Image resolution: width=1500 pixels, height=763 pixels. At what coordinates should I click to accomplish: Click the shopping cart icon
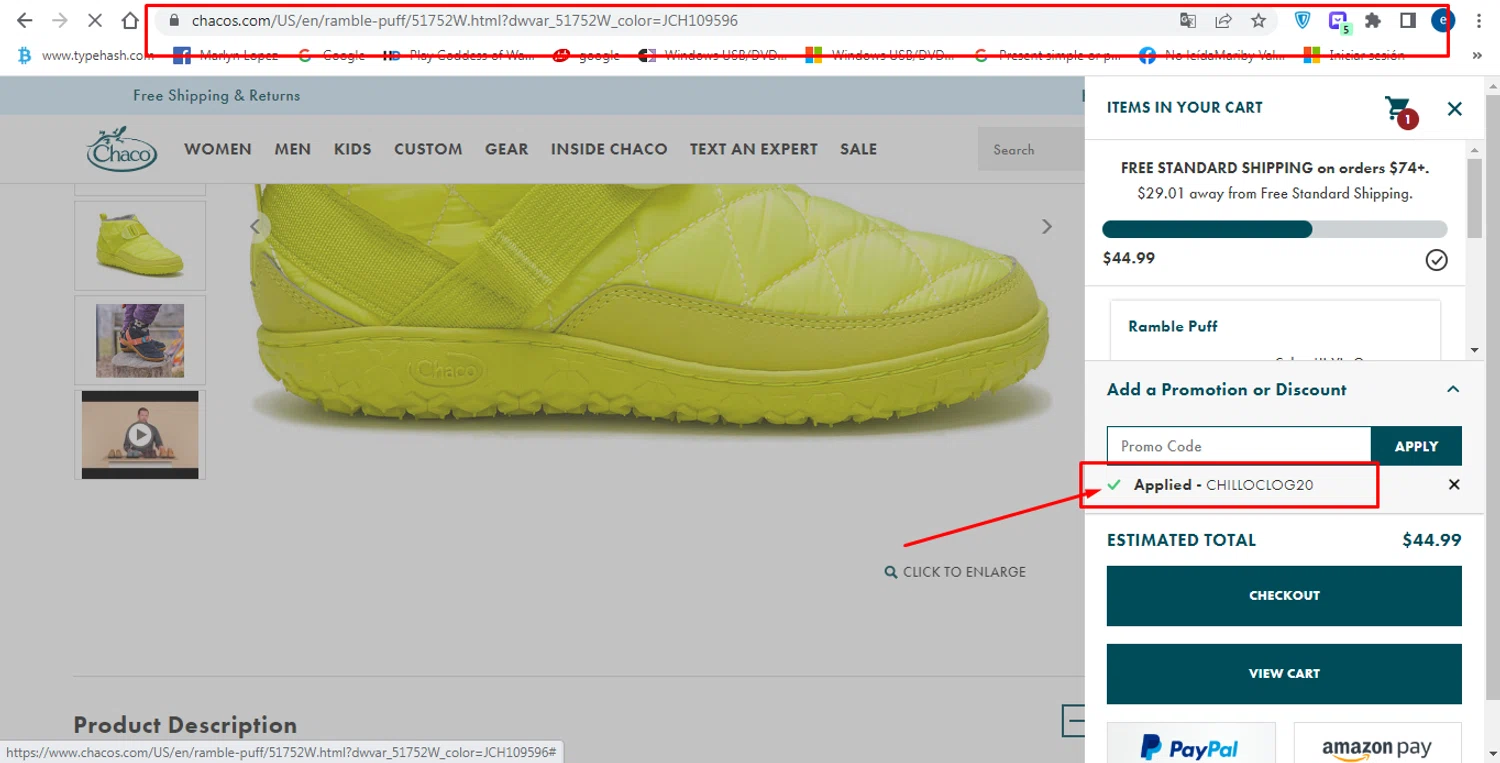click(x=1401, y=110)
